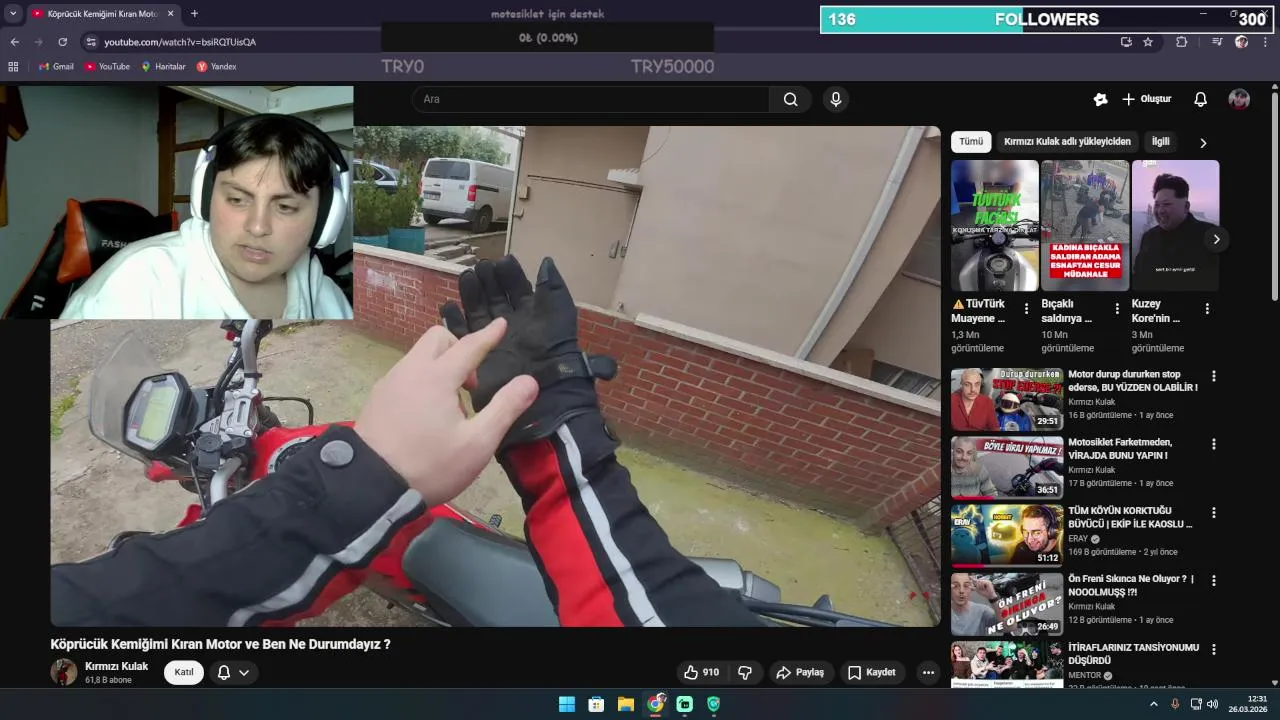Show next shorts with the right arrow
The image size is (1280, 720).
click(1216, 239)
